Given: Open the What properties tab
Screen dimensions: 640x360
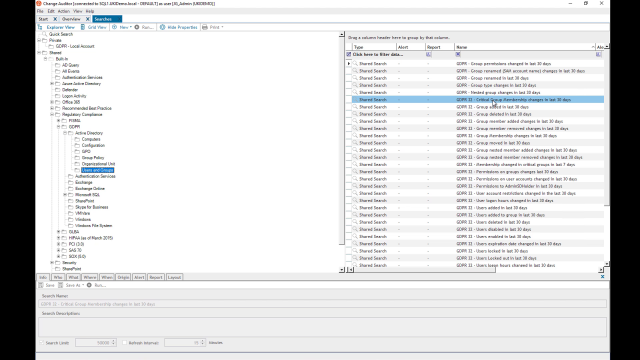Looking at the screenshot, I should (x=73, y=278).
